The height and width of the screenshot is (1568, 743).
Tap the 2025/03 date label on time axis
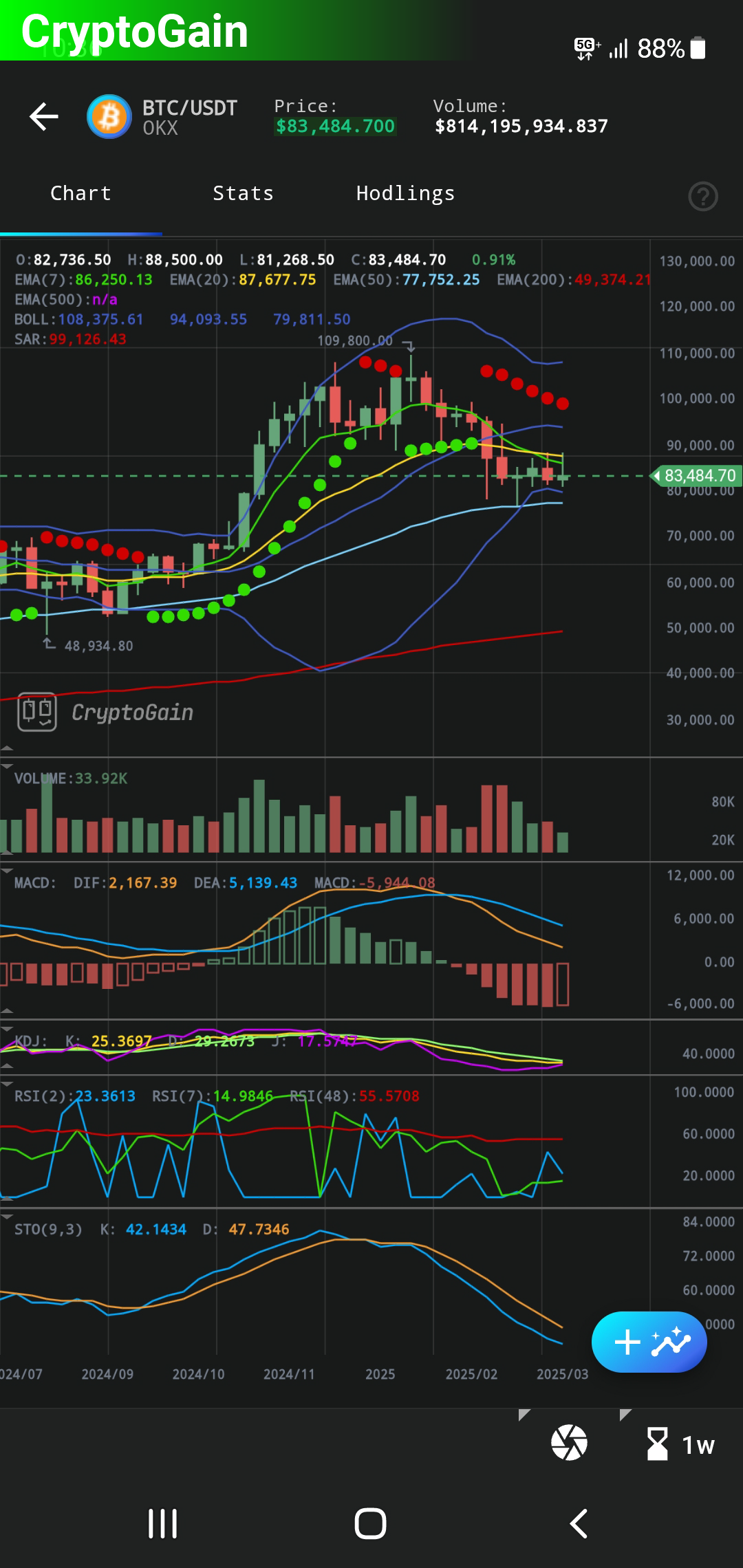(x=562, y=1374)
